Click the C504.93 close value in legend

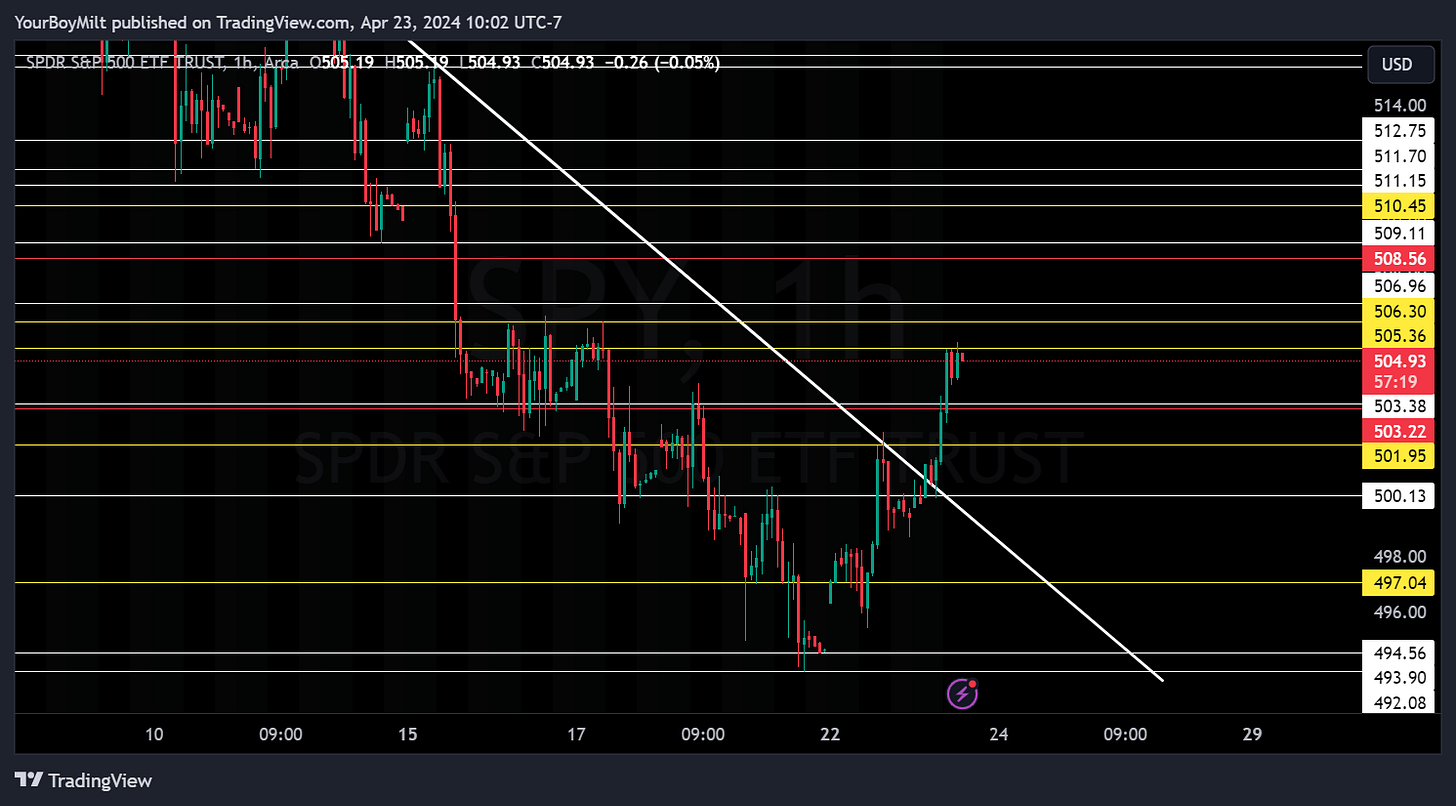562,62
